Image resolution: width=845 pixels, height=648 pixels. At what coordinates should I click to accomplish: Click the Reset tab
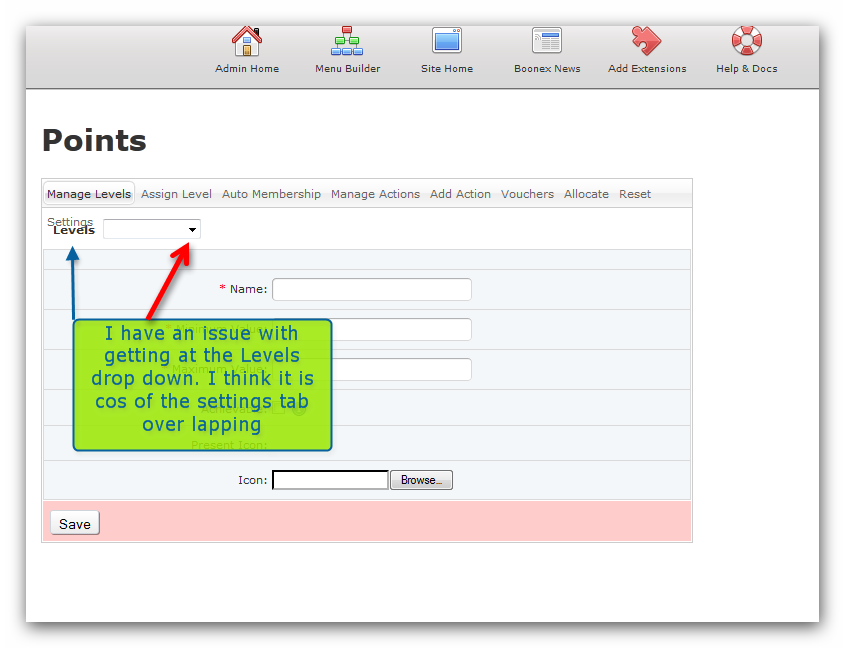coord(635,194)
